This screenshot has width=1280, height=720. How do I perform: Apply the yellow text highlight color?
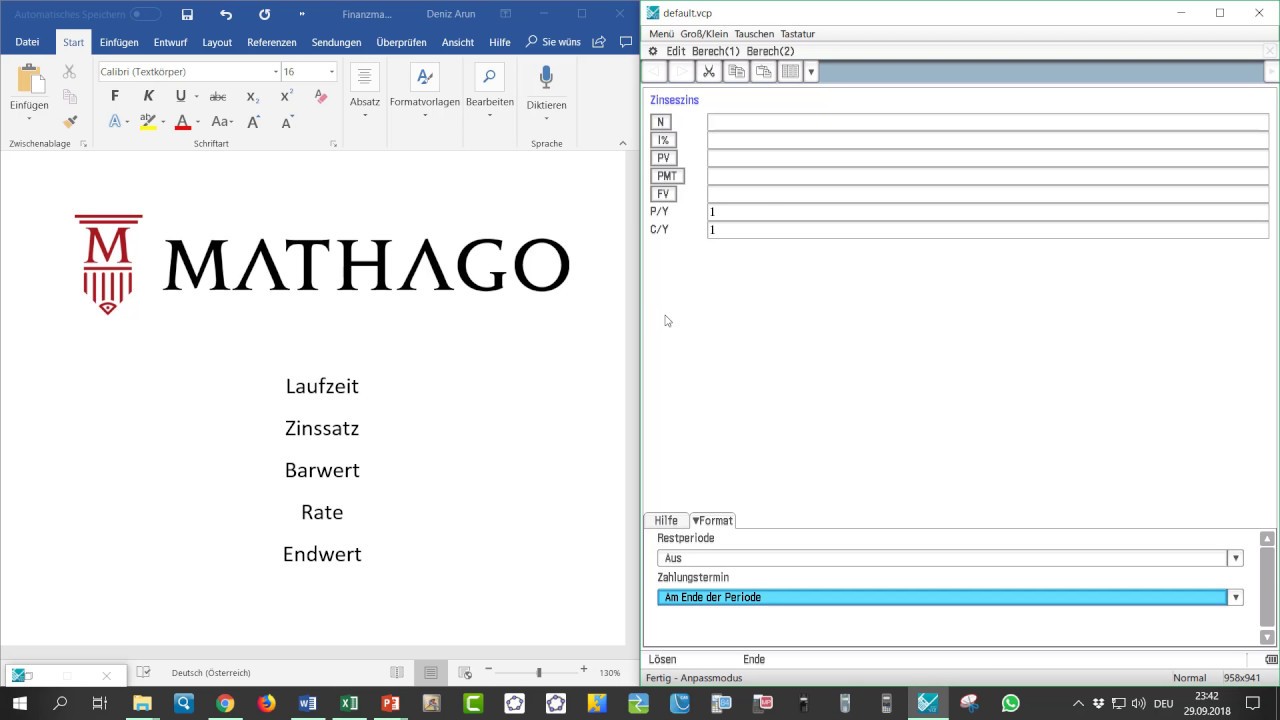[148, 122]
